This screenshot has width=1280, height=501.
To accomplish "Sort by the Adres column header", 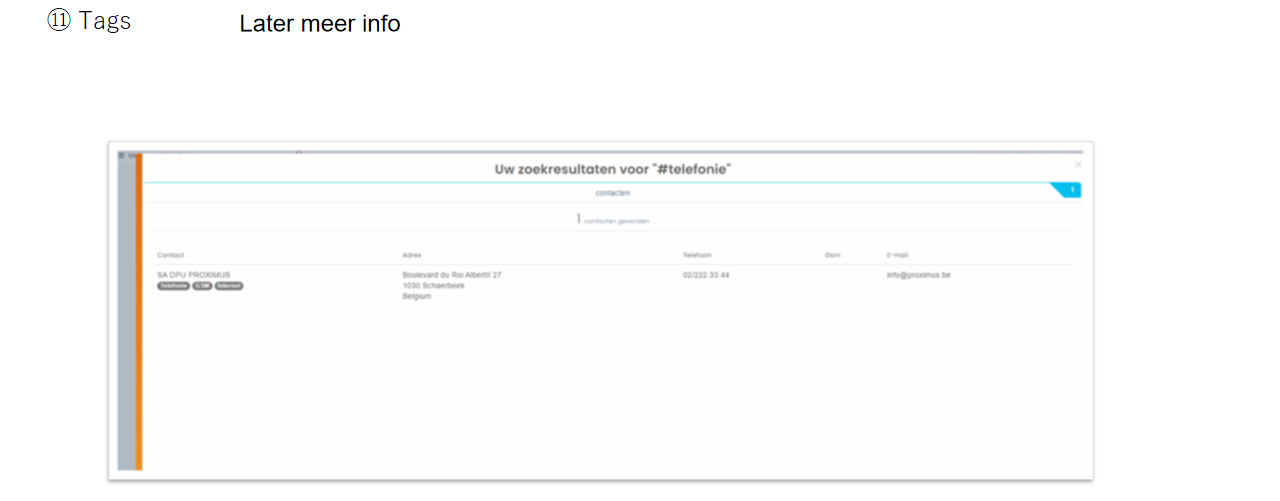I will click(x=412, y=255).
